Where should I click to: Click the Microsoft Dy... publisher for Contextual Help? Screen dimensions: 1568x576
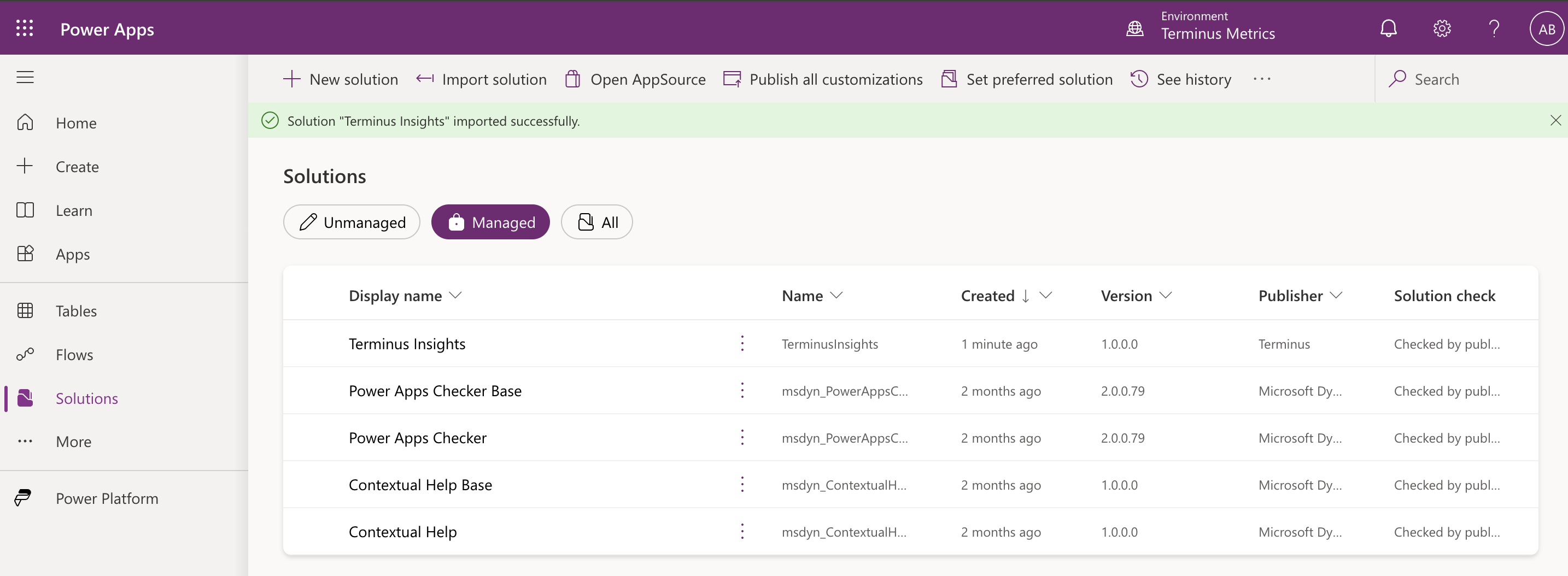tap(1300, 532)
